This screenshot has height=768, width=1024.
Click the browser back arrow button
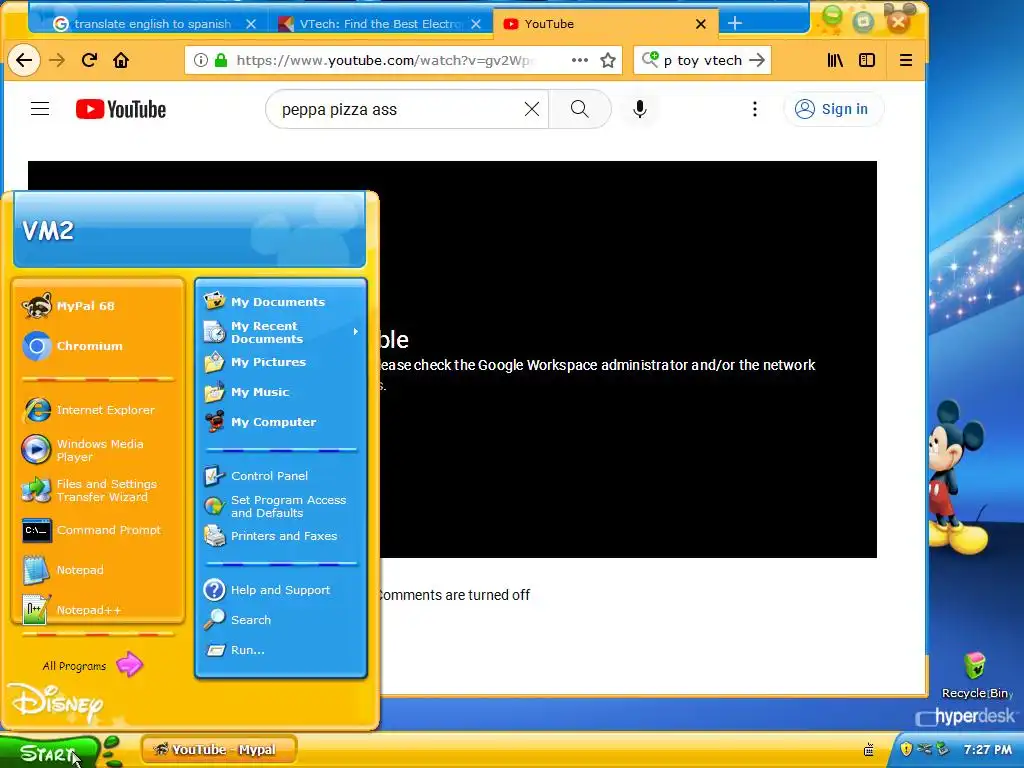point(24,61)
